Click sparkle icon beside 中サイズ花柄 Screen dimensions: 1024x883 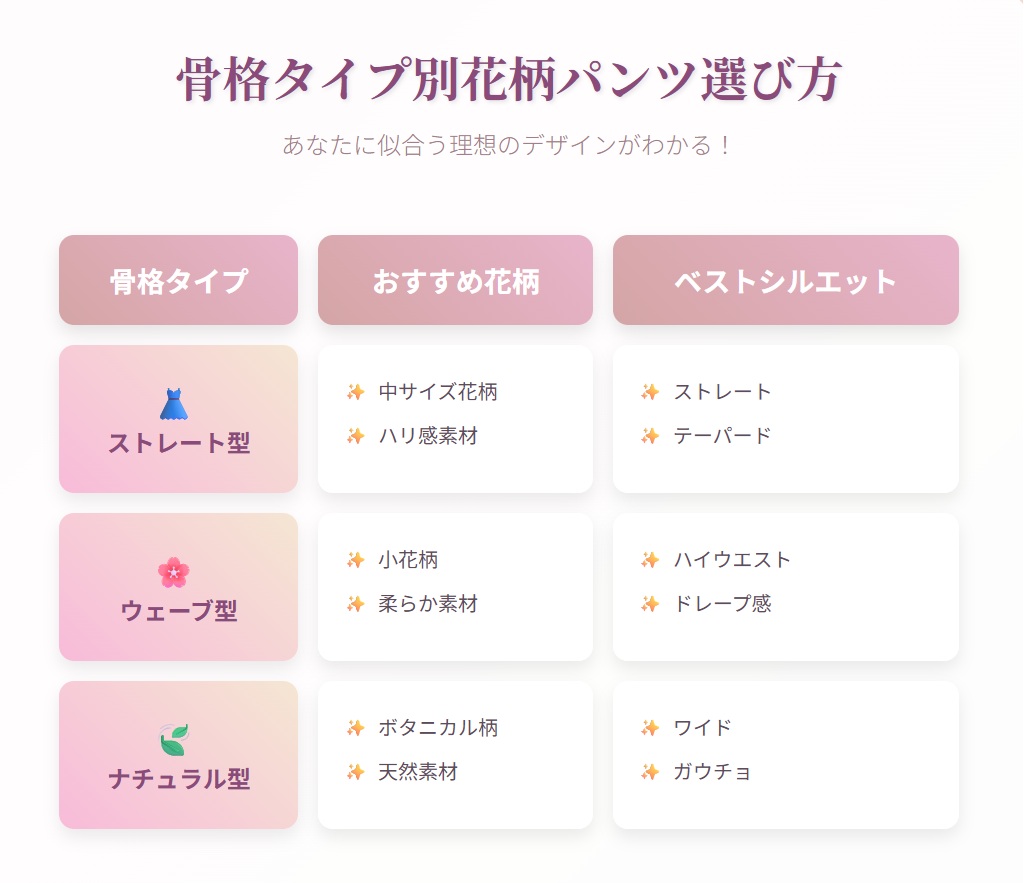click(x=355, y=392)
